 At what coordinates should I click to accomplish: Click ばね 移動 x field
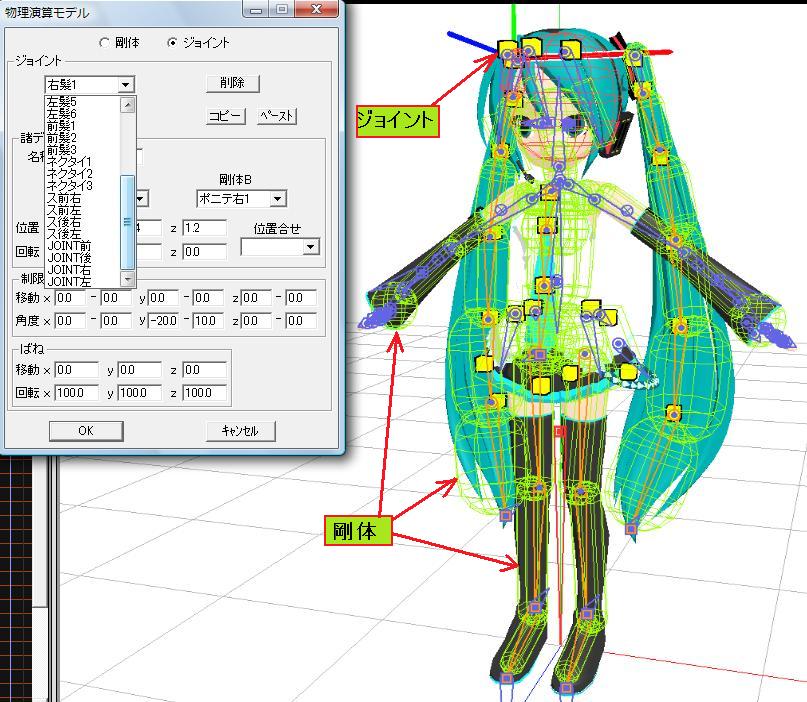coord(76,370)
